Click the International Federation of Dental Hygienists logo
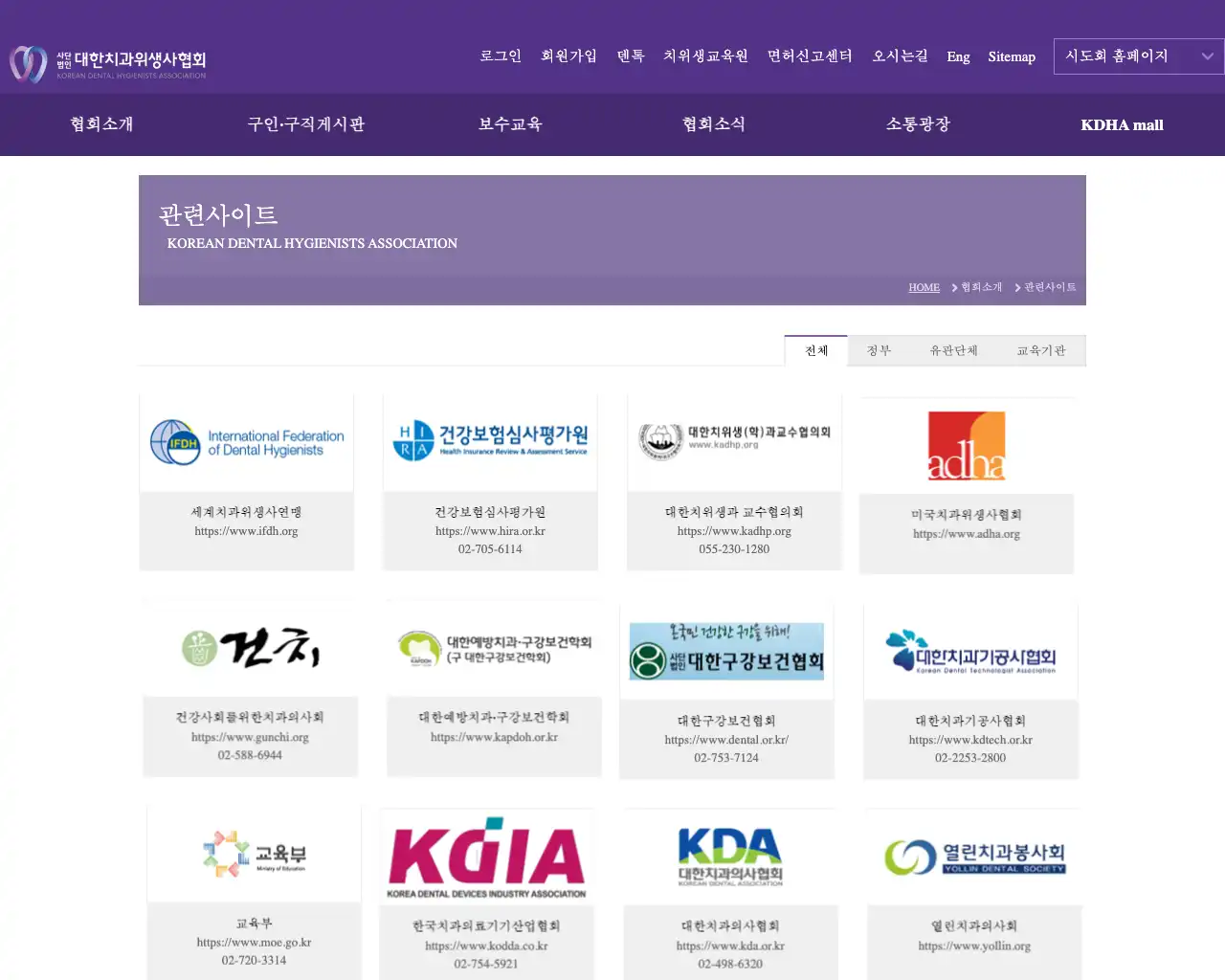1225x980 pixels. (246, 441)
